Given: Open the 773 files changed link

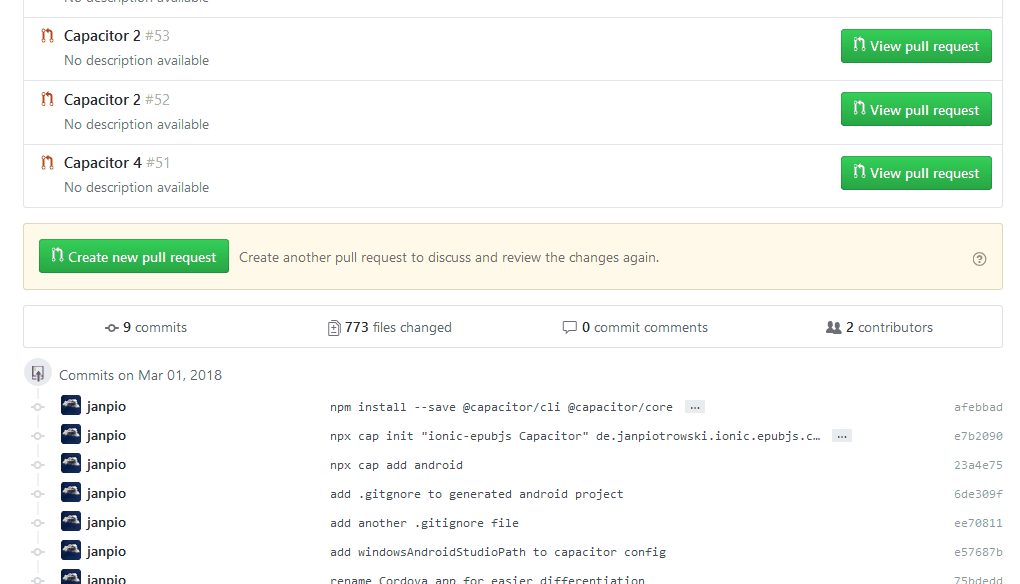Looking at the screenshot, I should (x=400, y=327).
